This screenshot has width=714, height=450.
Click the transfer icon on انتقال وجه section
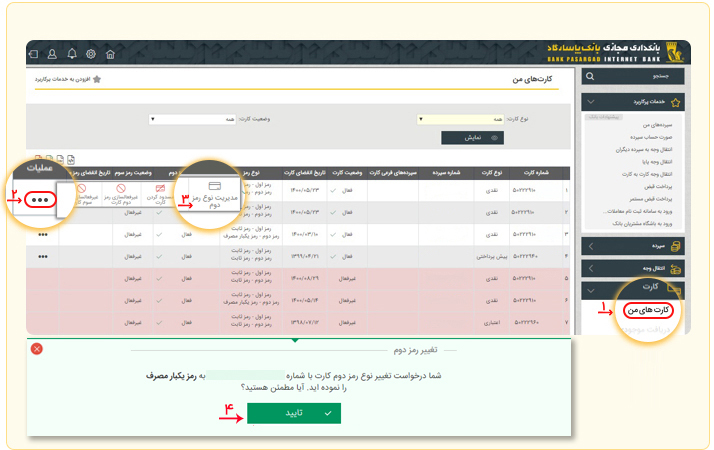coord(676,269)
